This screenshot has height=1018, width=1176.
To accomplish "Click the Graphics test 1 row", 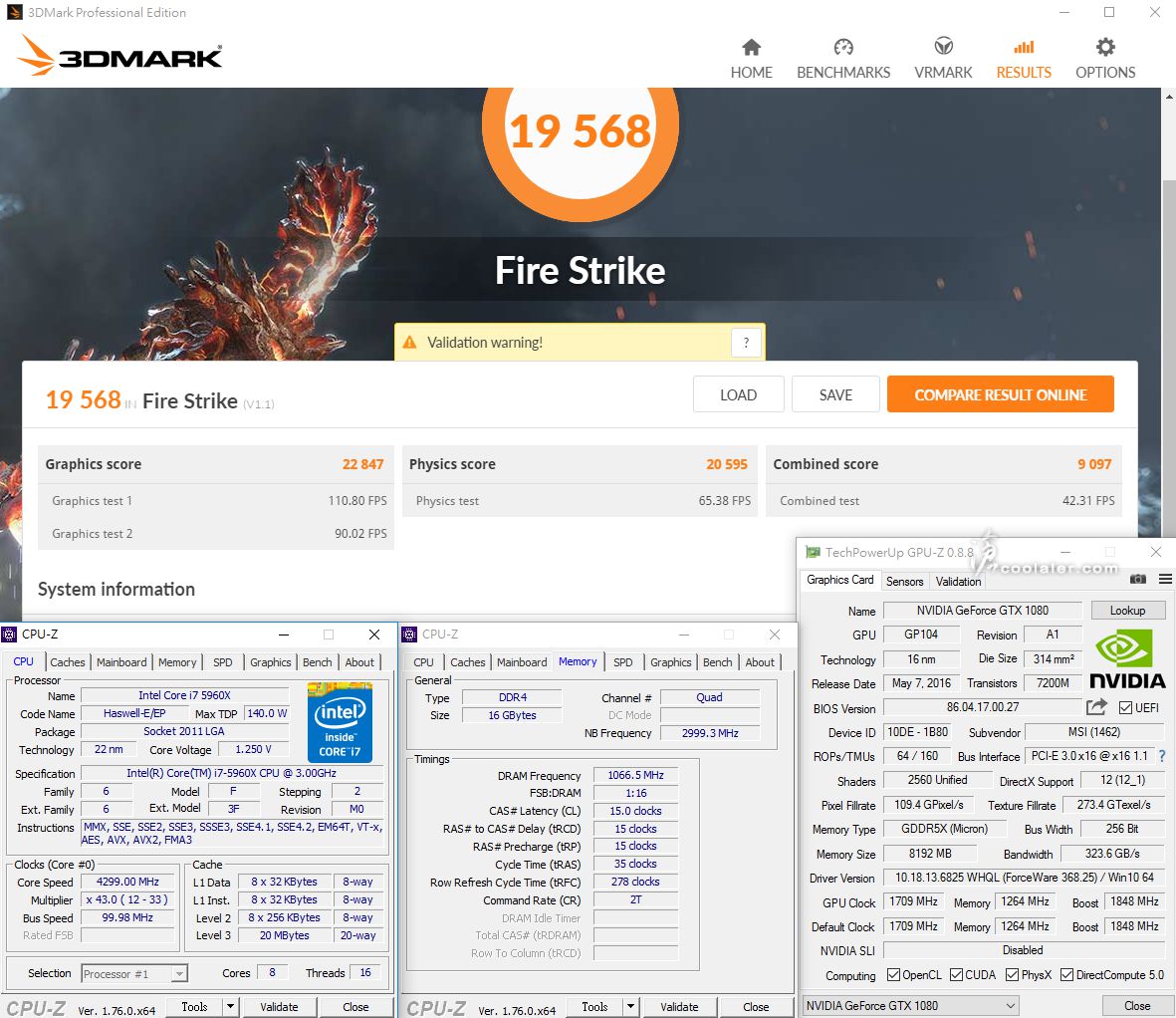I will tap(216, 500).
